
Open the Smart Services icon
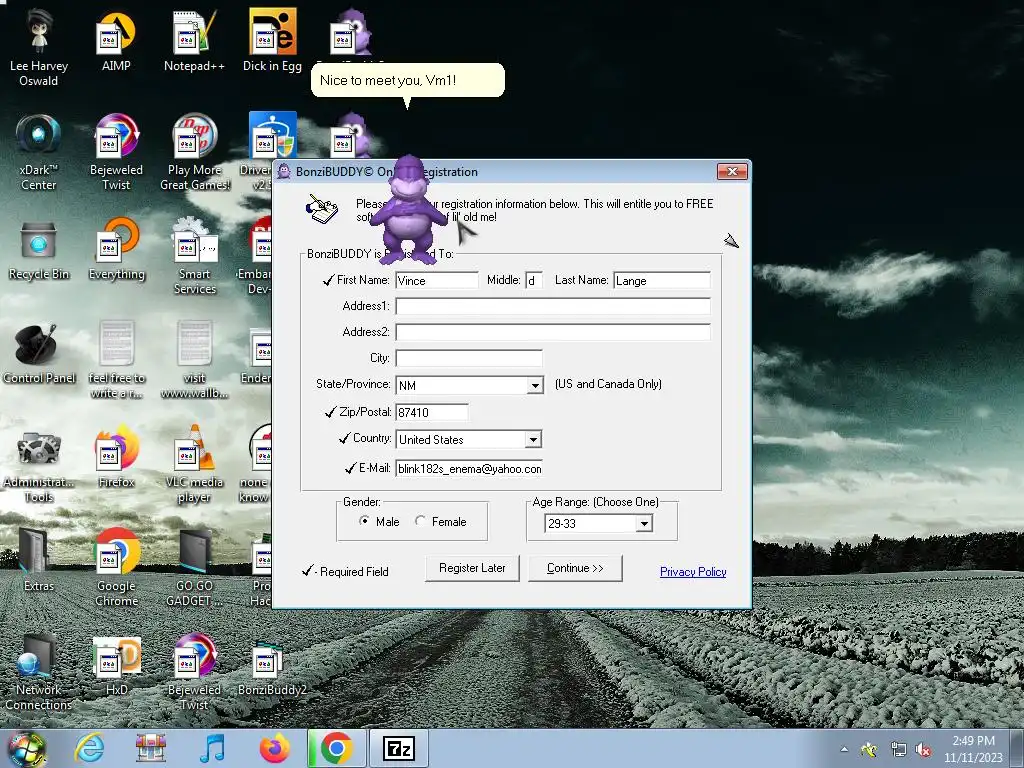tap(195, 256)
